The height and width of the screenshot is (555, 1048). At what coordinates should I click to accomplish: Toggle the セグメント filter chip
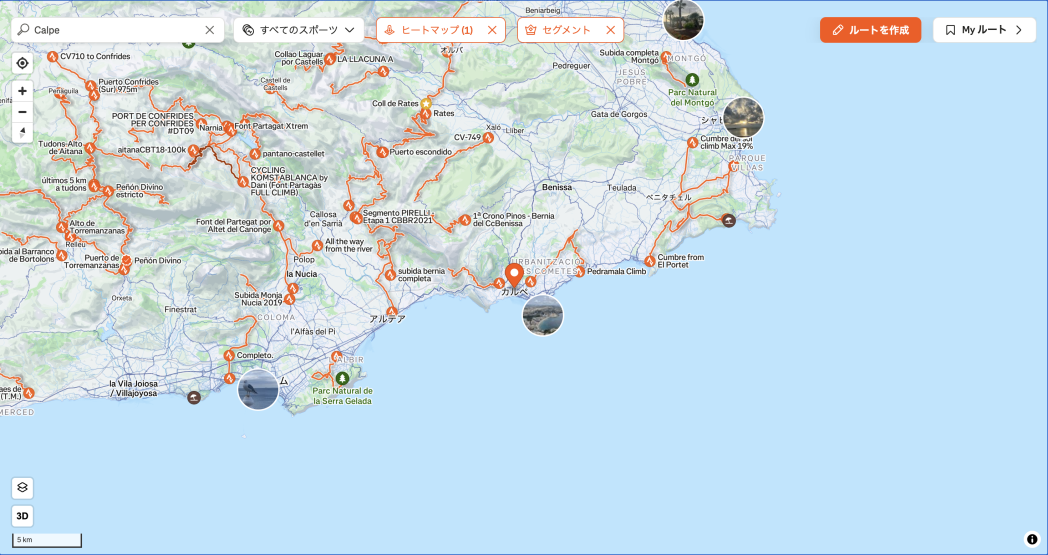pyautogui.click(x=559, y=30)
